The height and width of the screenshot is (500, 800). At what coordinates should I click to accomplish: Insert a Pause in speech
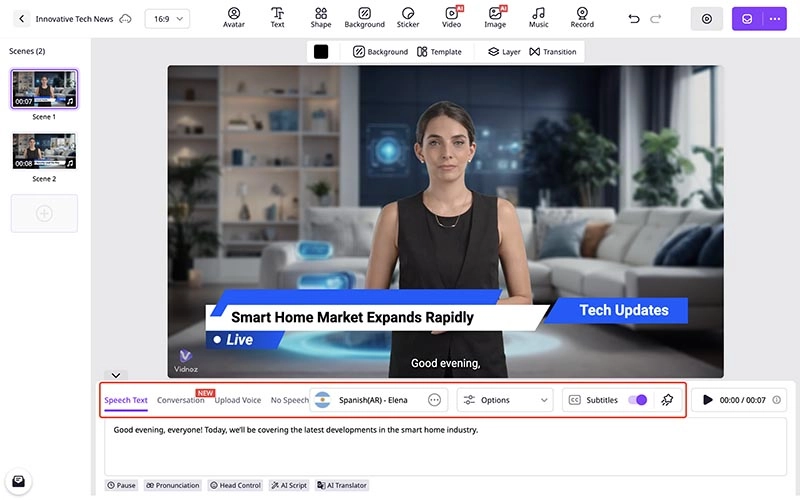(121, 485)
